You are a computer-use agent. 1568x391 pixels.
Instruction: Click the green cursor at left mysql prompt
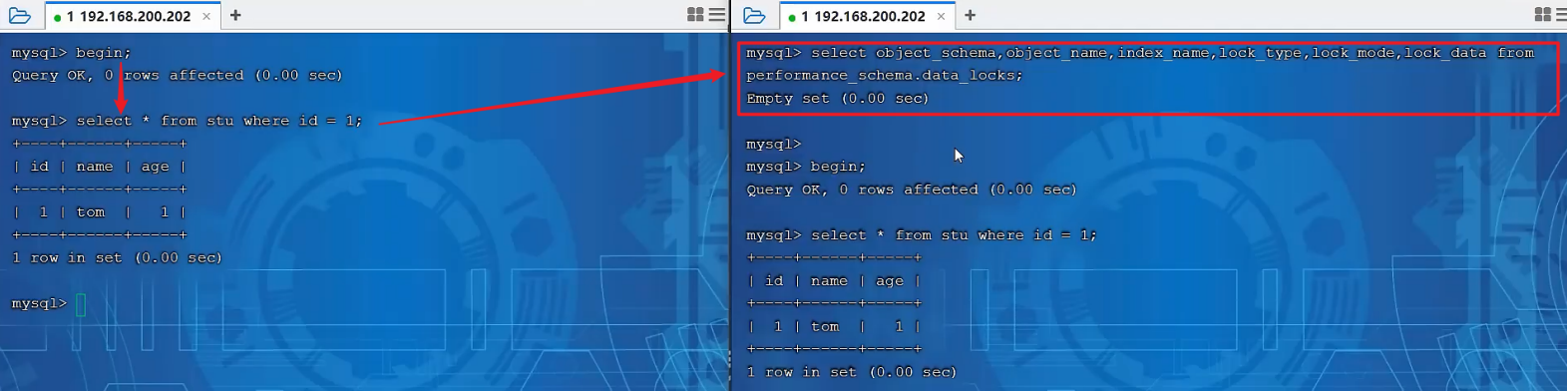(x=81, y=304)
